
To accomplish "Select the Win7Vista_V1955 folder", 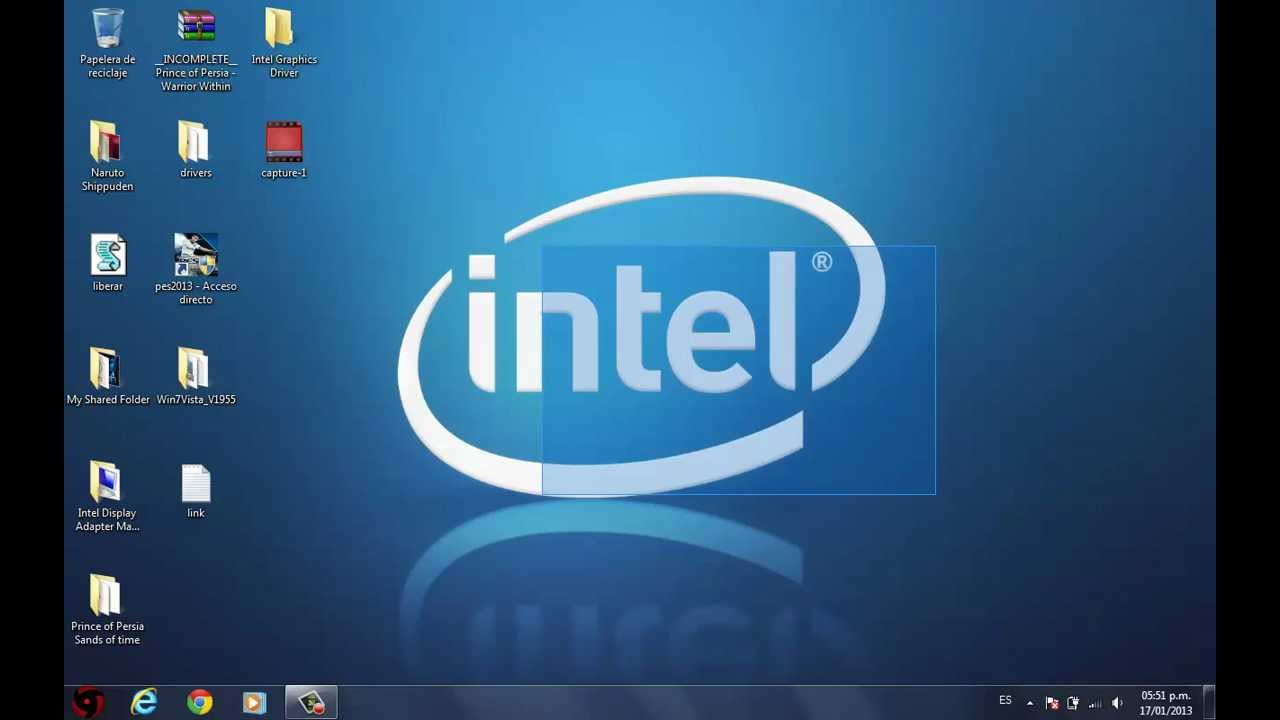I will point(196,377).
